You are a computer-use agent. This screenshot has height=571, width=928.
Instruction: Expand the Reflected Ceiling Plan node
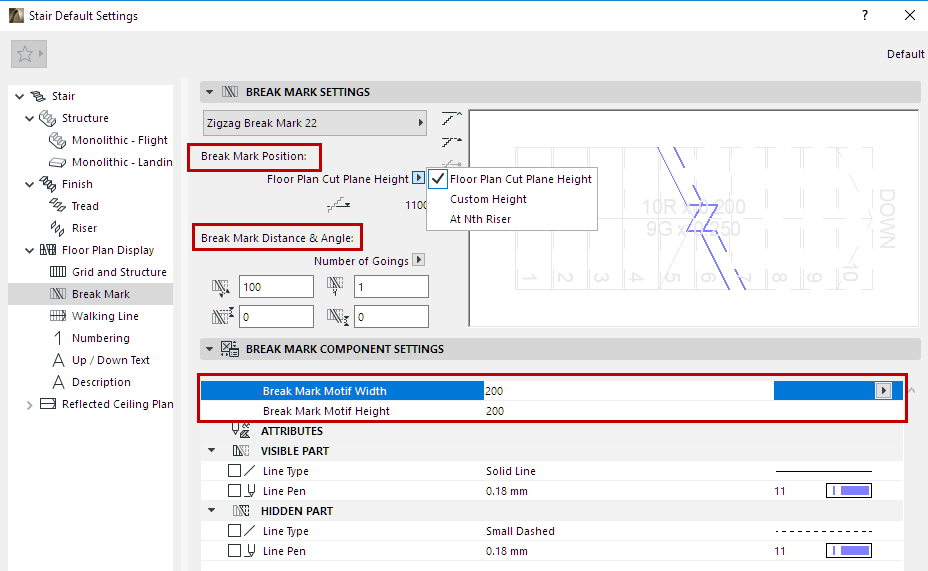coord(30,405)
